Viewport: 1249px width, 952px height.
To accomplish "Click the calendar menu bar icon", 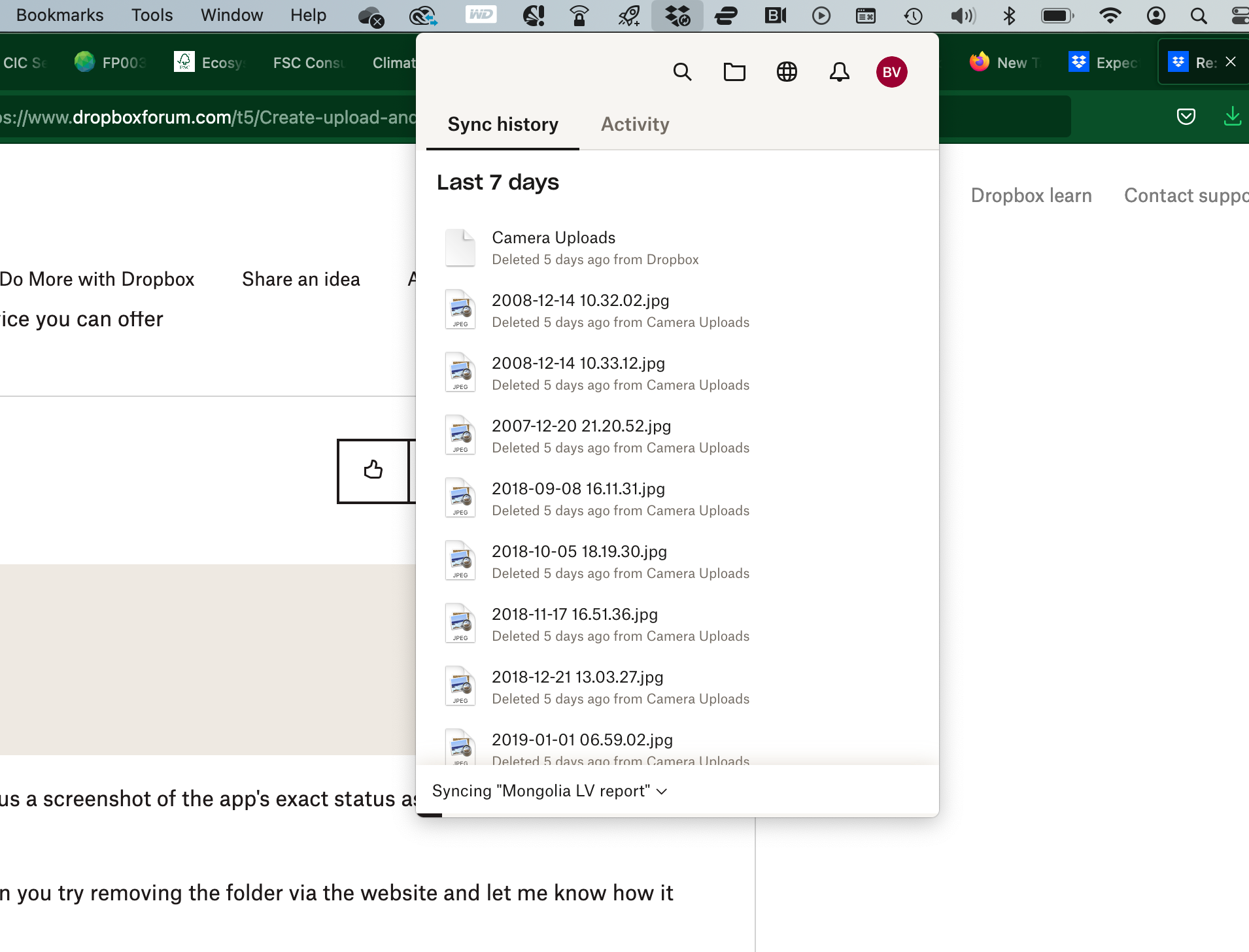I will tap(866, 16).
